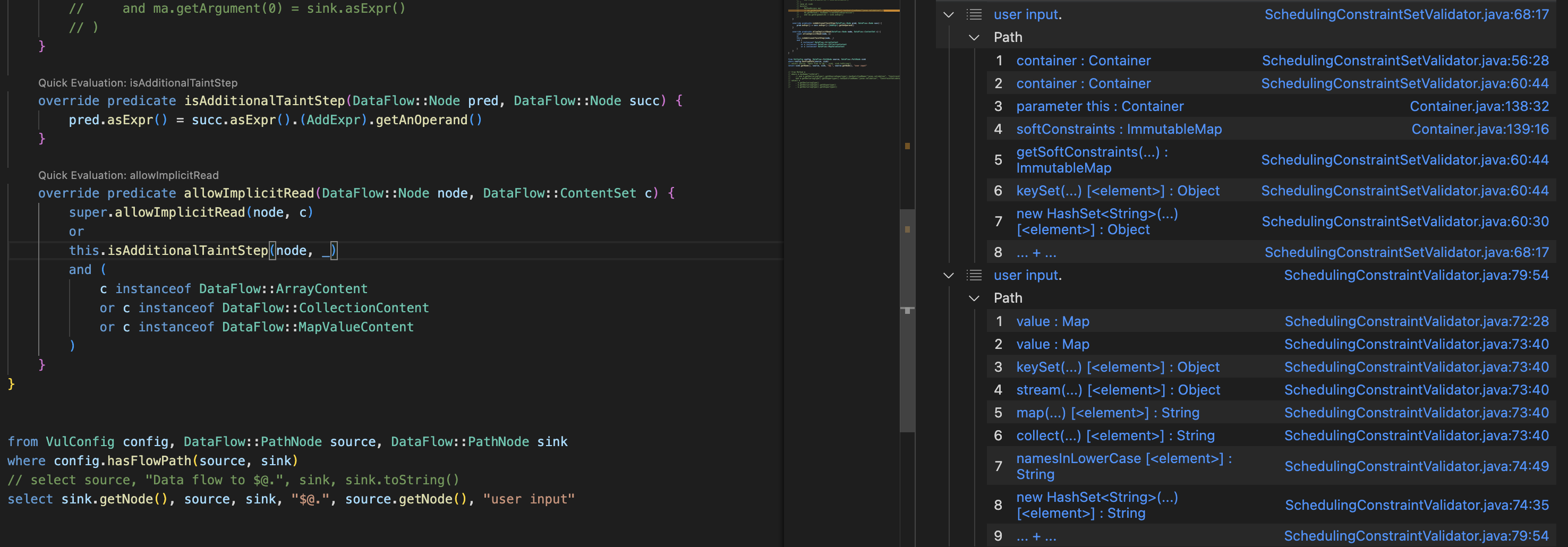
Task: Click 'where config.hasFlowPath(source, sink)' line
Action: (153, 461)
